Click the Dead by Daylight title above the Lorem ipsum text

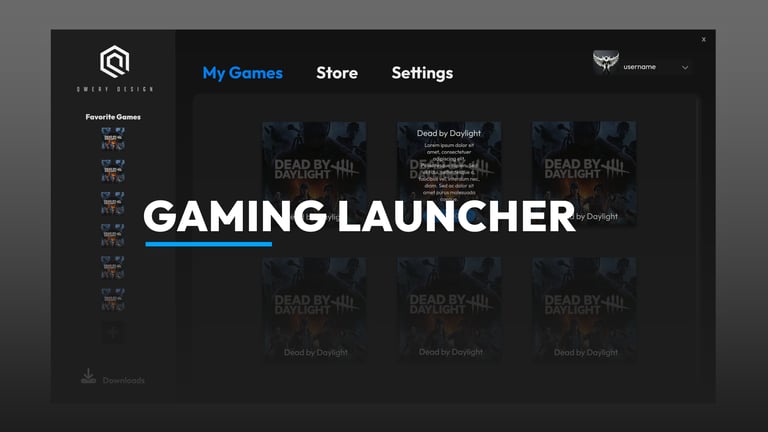(x=449, y=133)
